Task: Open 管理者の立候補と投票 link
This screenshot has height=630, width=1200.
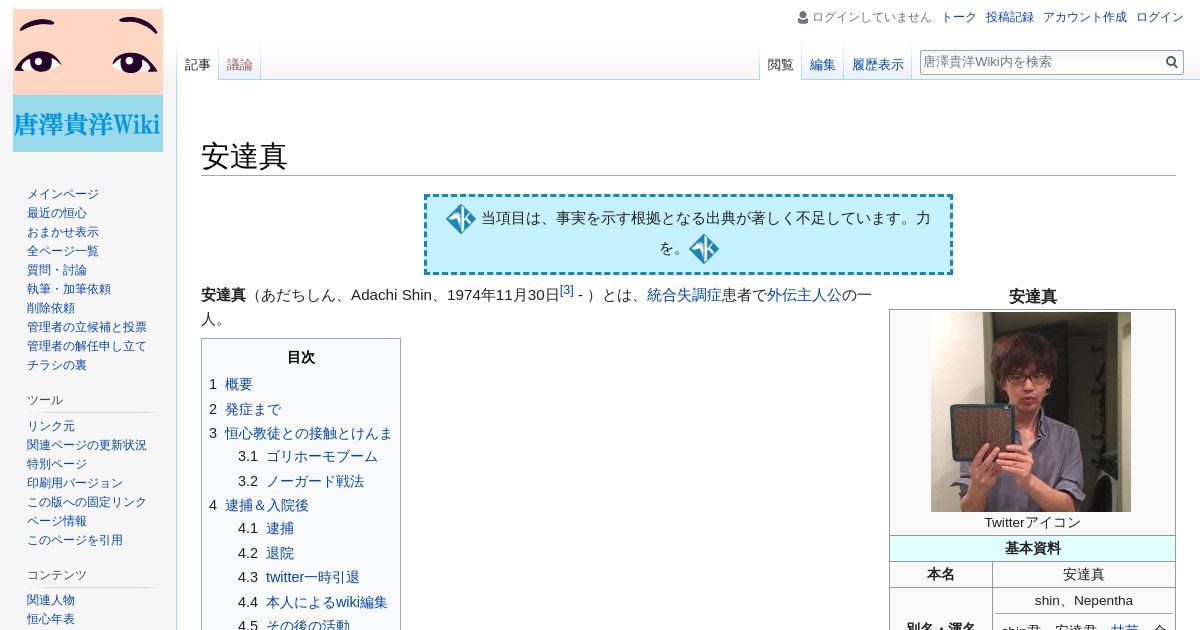Action: [x=87, y=327]
